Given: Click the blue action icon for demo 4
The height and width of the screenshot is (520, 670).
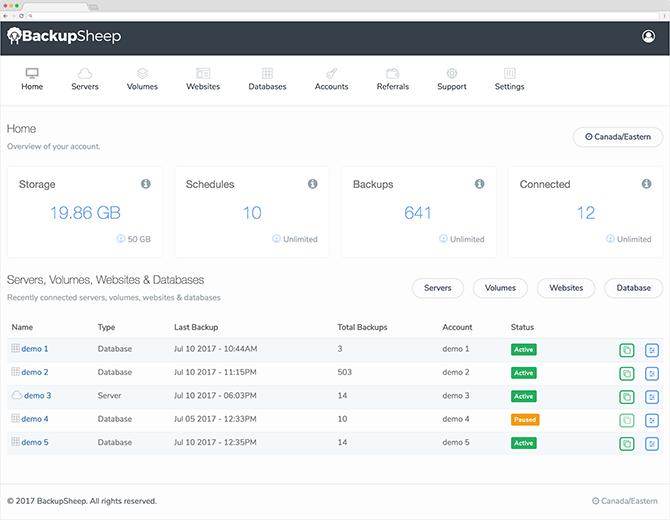Looking at the screenshot, I should point(652,420).
